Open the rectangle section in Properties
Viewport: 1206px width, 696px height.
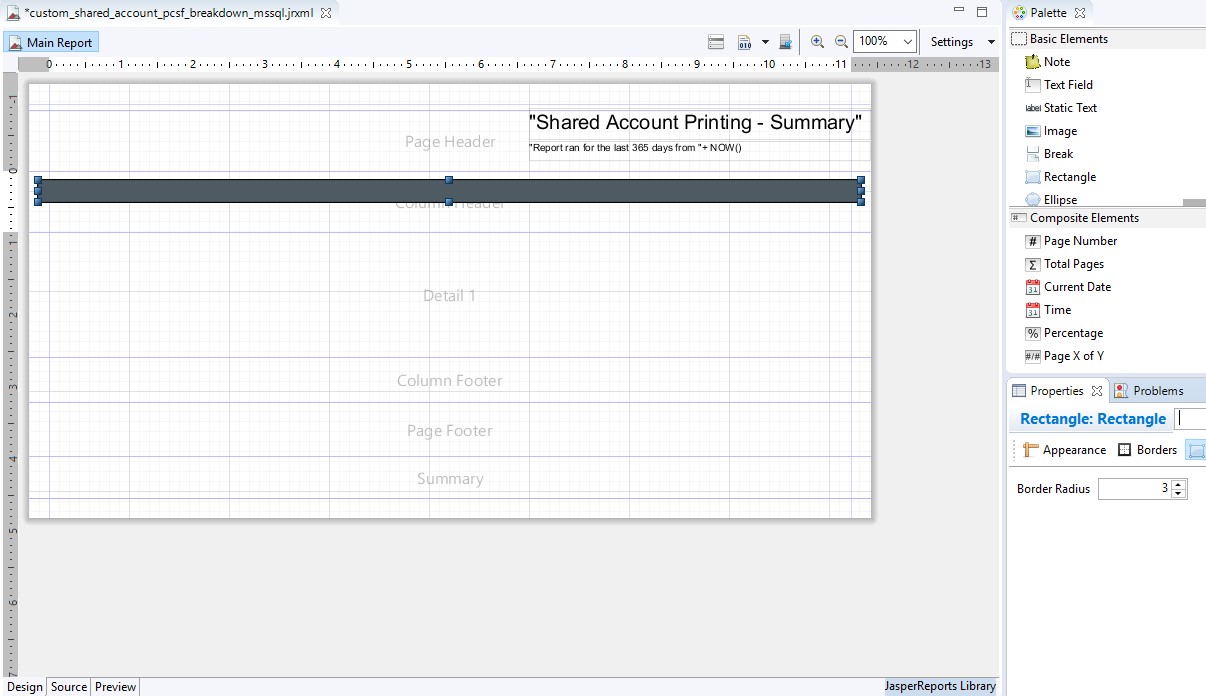click(x=1195, y=450)
